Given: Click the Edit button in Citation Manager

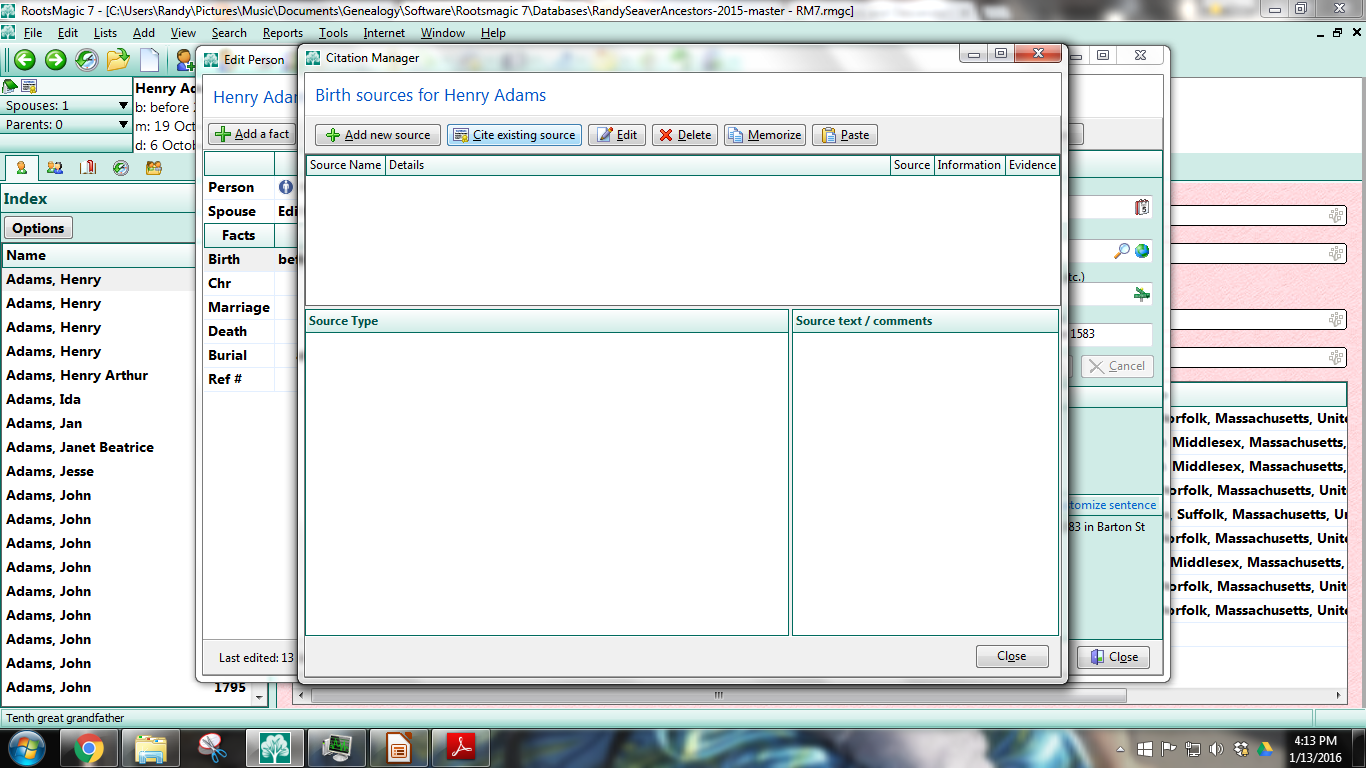Looking at the screenshot, I should point(617,135).
